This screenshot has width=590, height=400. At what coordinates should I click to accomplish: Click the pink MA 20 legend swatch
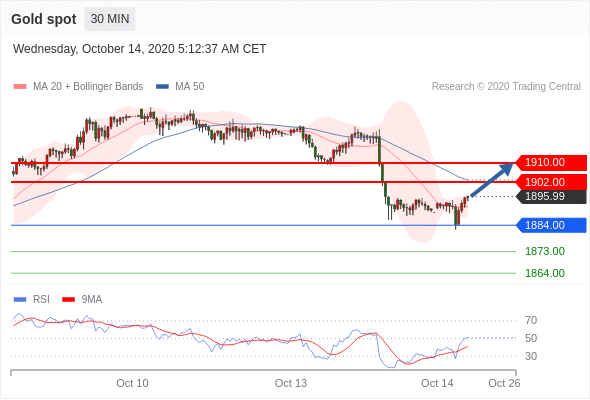click(20, 87)
